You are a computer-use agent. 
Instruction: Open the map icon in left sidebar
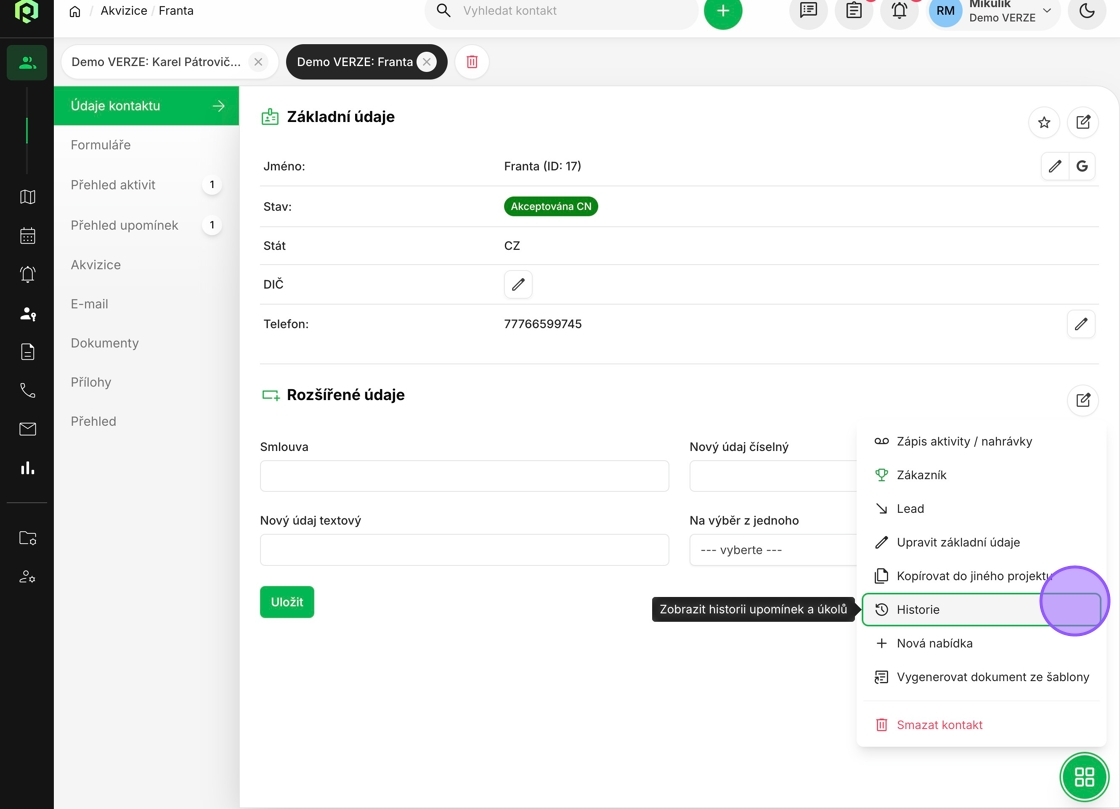[28, 197]
